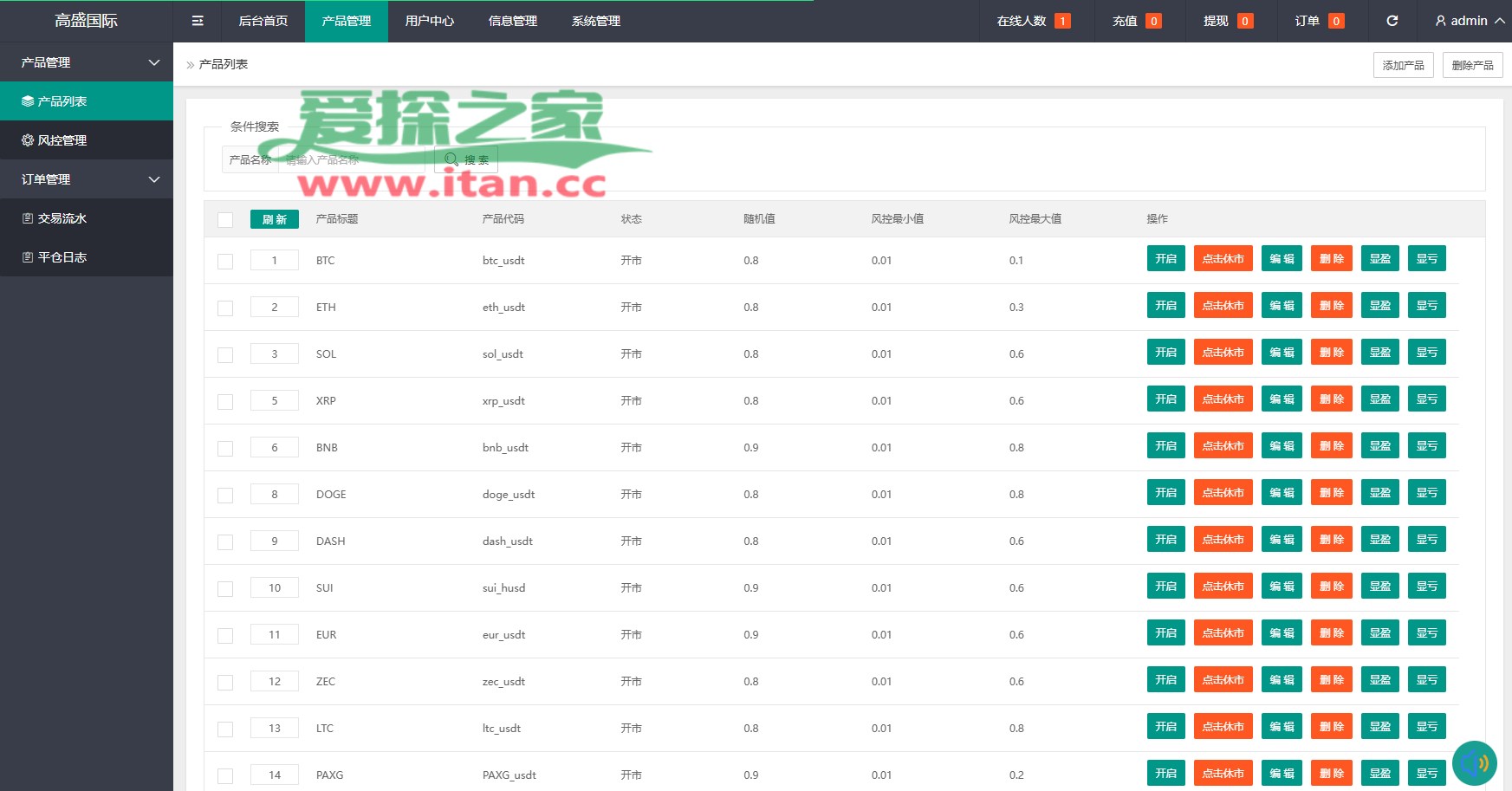
Task: Click the 产品名称 search input field
Action: [355, 159]
